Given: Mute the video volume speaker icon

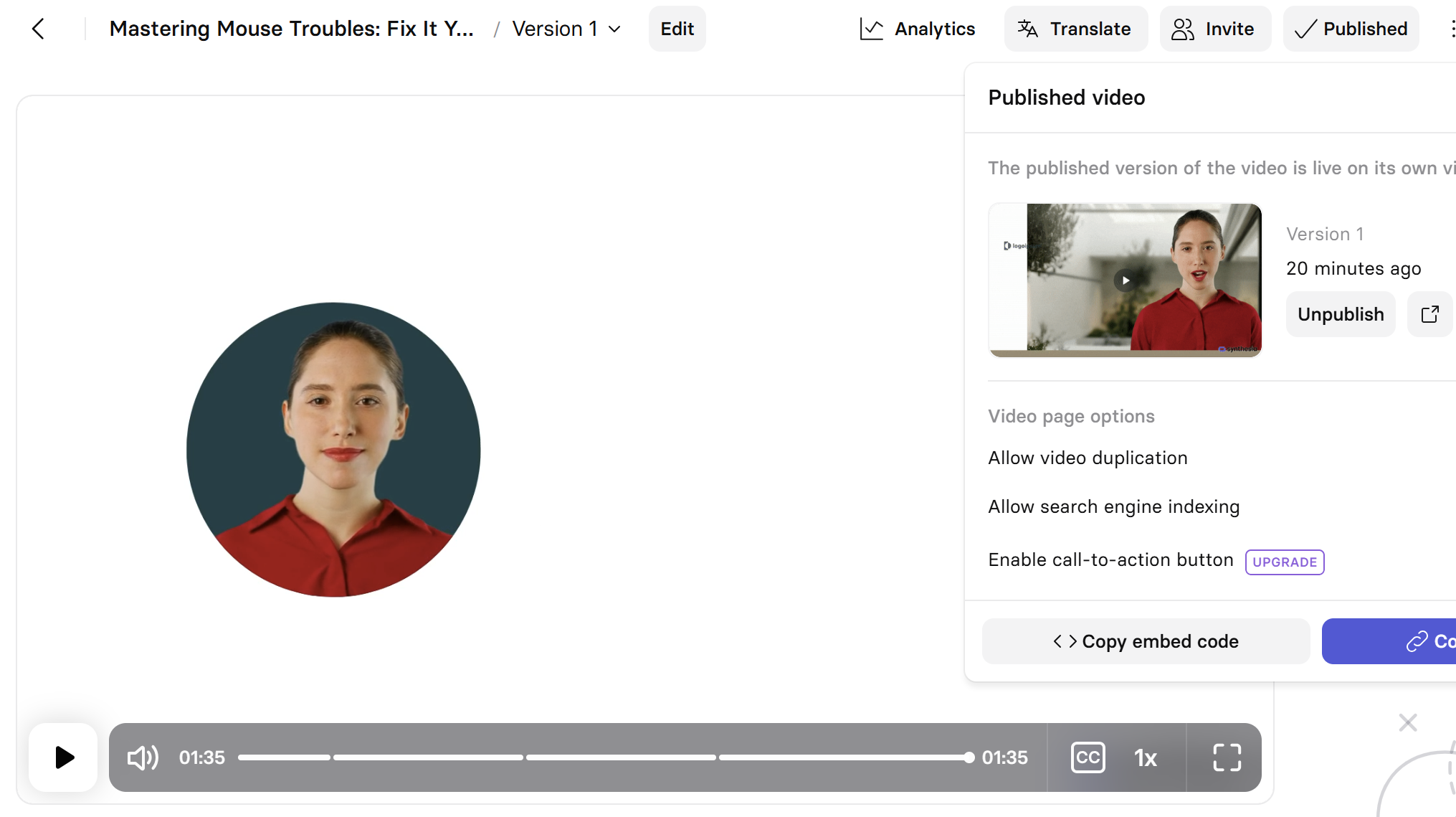Looking at the screenshot, I should (x=142, y=757).
